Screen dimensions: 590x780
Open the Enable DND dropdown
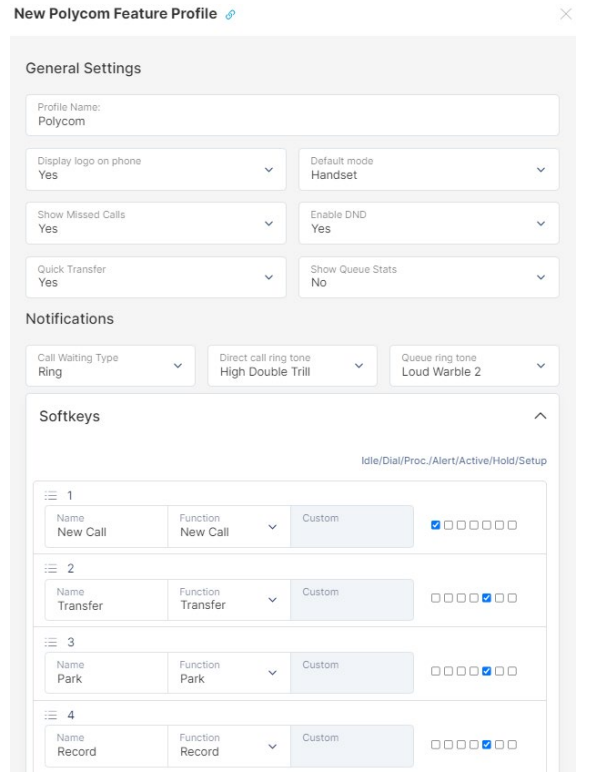point(429,223)
